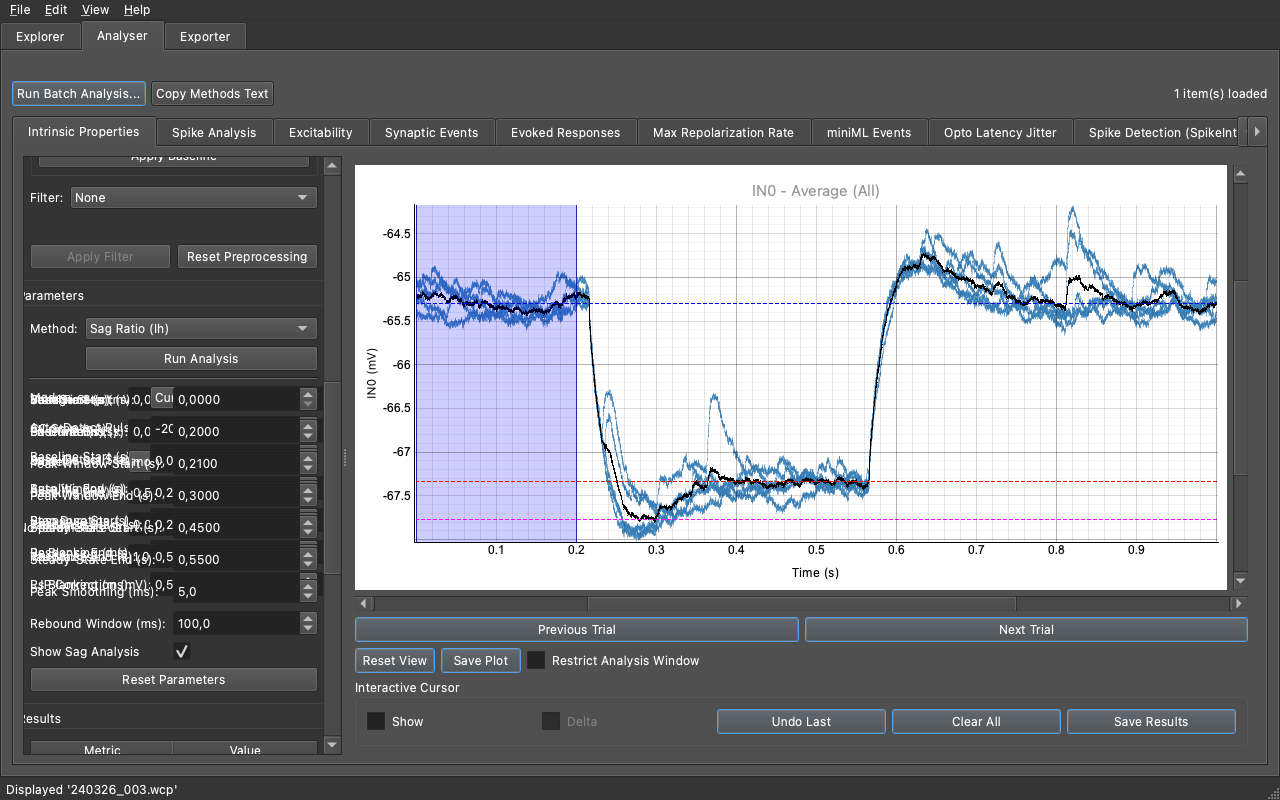Open the Method dropdown Sag Ratio (Ih)
Screen dimensions: 1280x800
pyautogui.click(x=201, y=329)
